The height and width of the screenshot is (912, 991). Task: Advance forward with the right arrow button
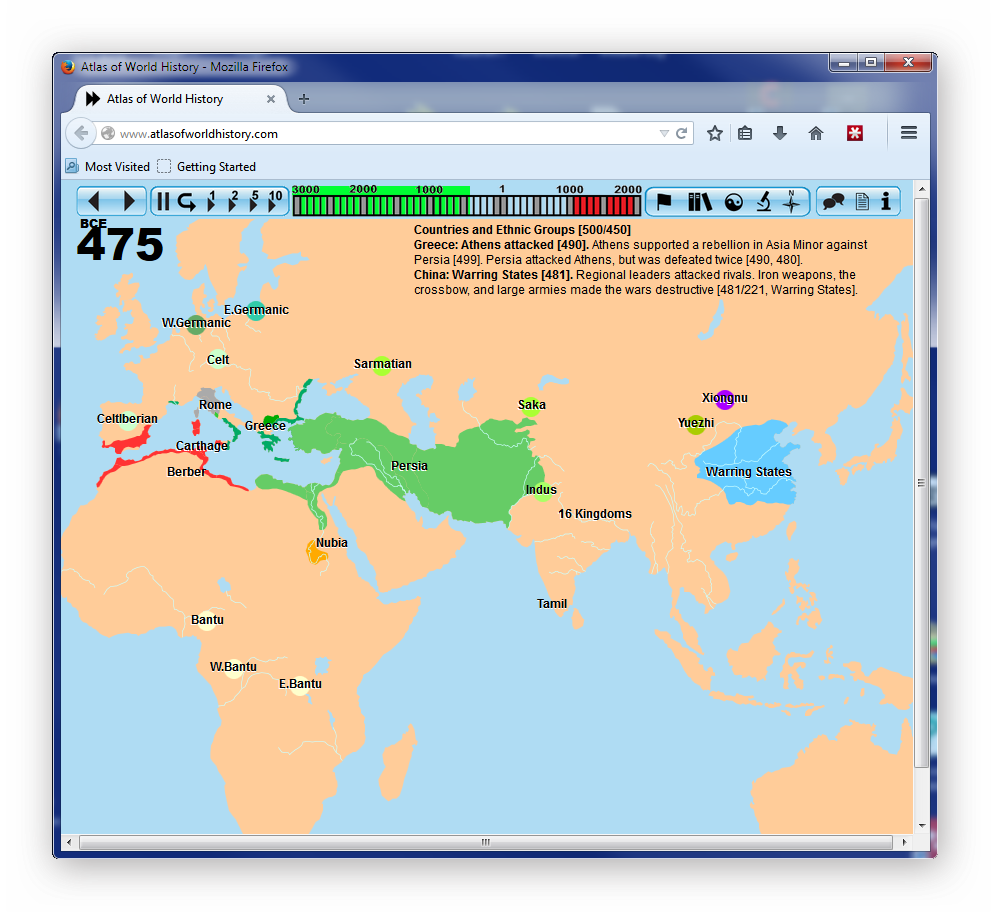(129, 201)
